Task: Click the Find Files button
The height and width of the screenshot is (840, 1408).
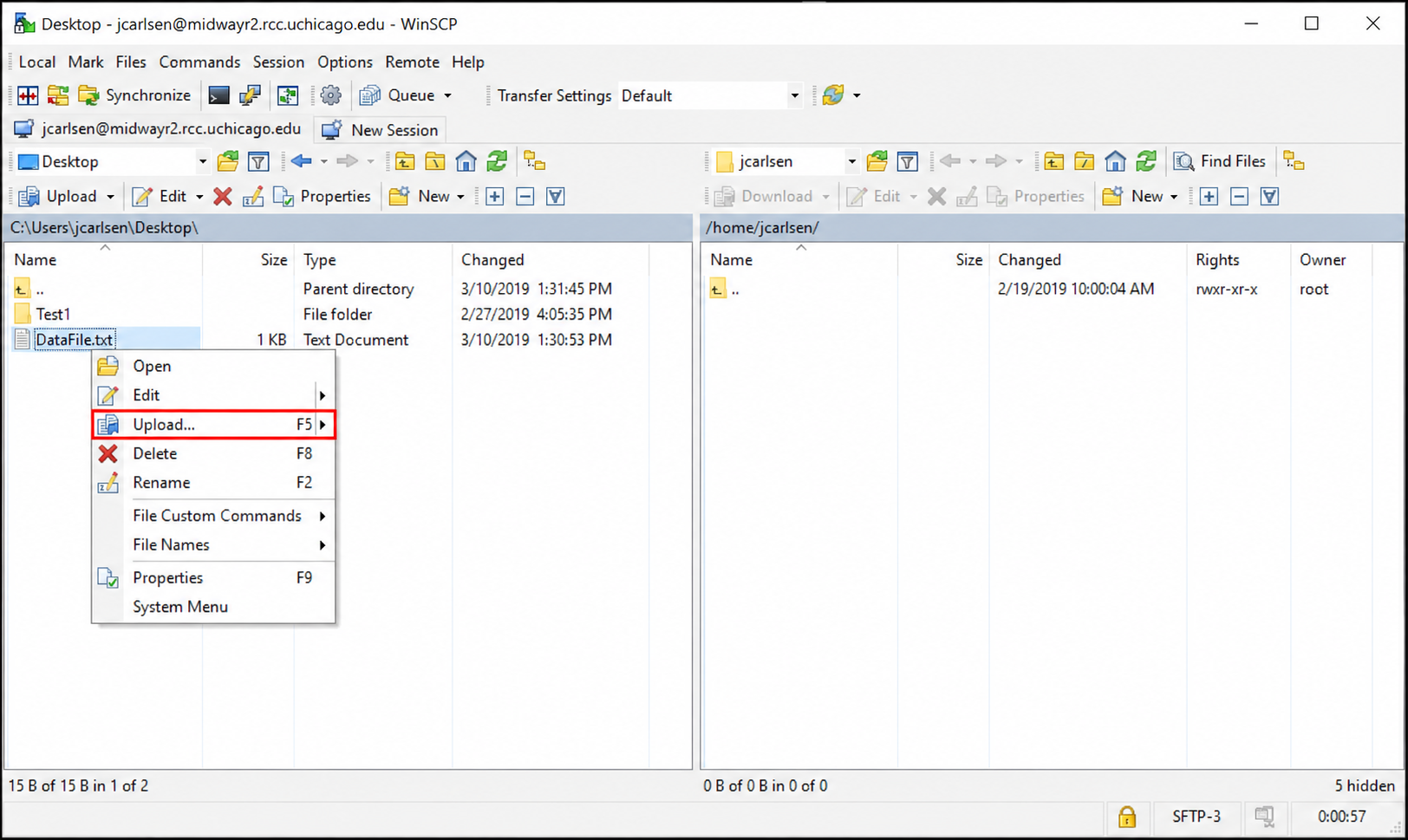Action: (1220, 161)
